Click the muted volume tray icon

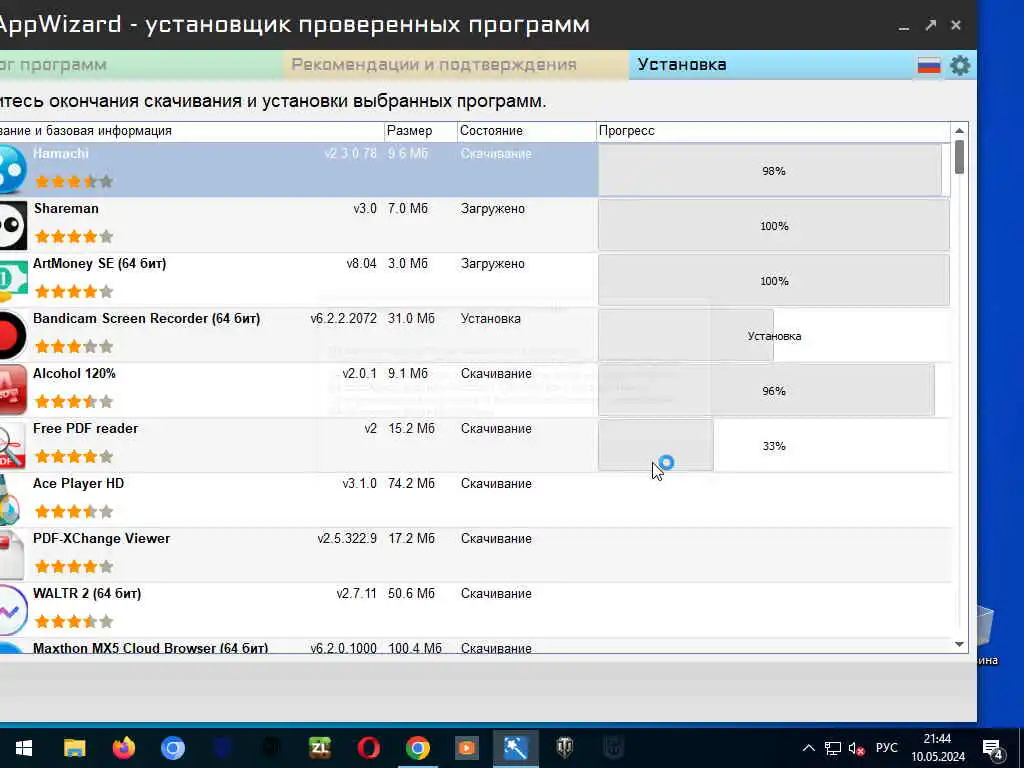[856, 748]
